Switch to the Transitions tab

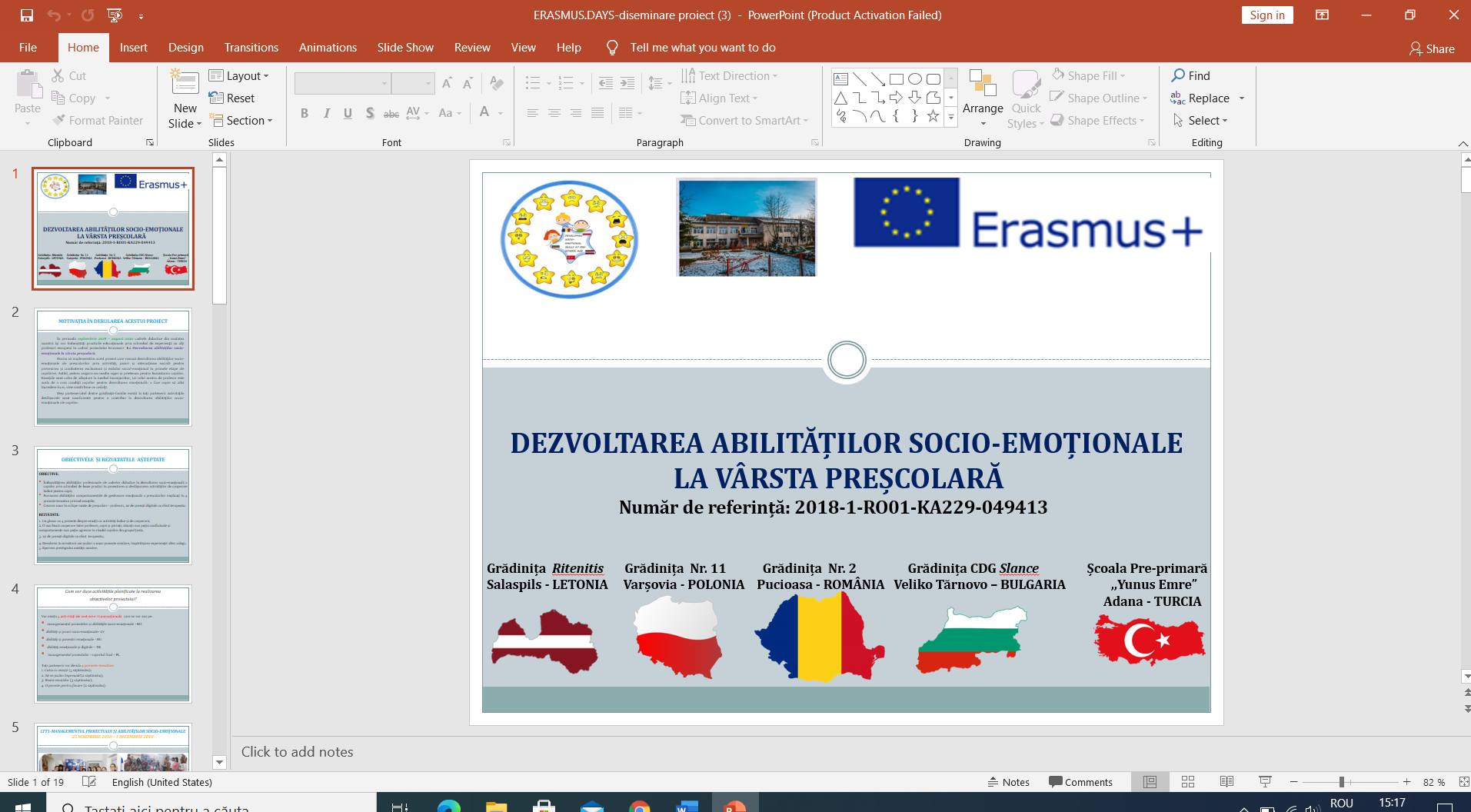pyautogui.click(x=251, y=48)
